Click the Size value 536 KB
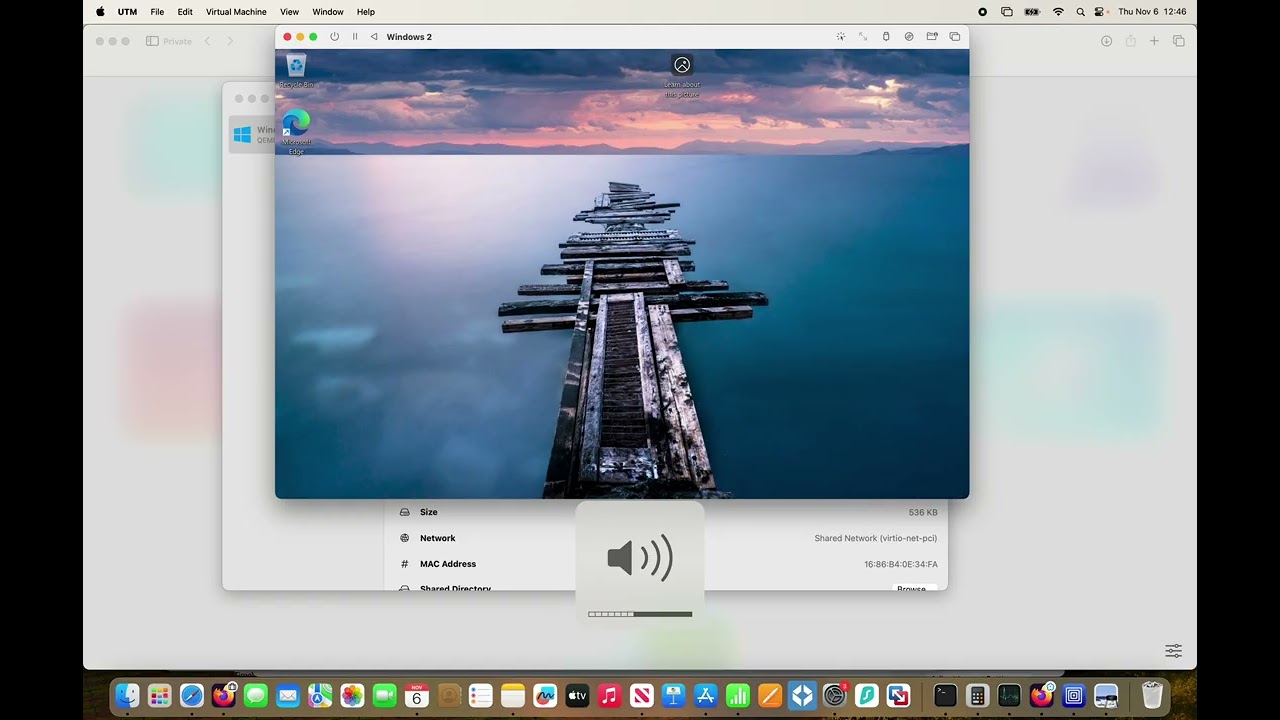This screenshot has width=1280, height=720. 923,512
